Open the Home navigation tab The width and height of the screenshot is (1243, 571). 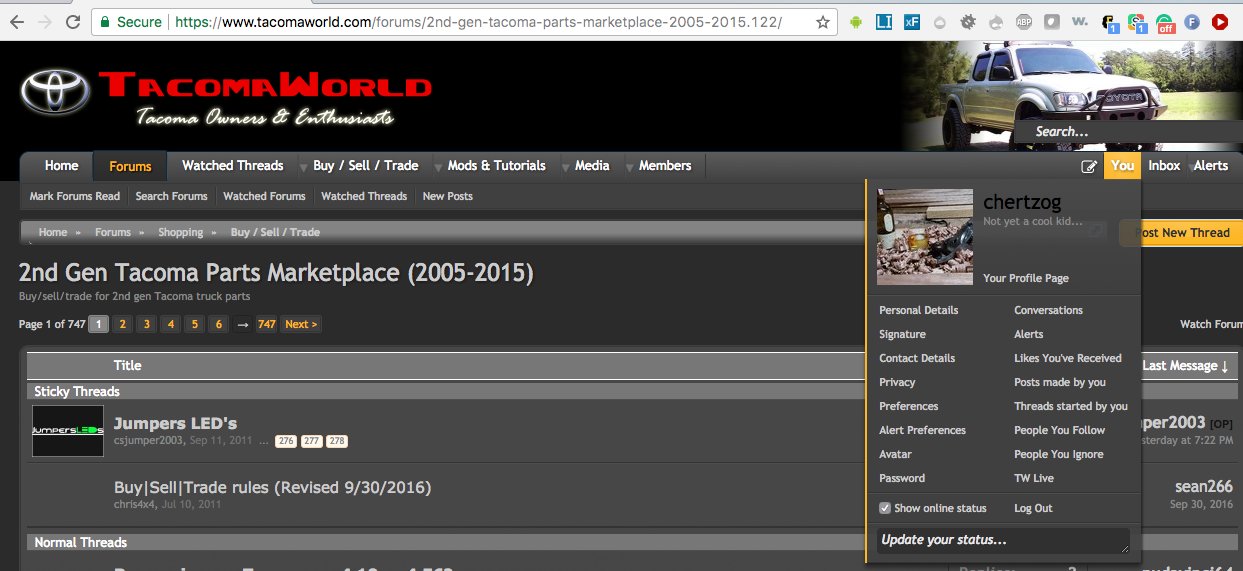pos(61,166)
